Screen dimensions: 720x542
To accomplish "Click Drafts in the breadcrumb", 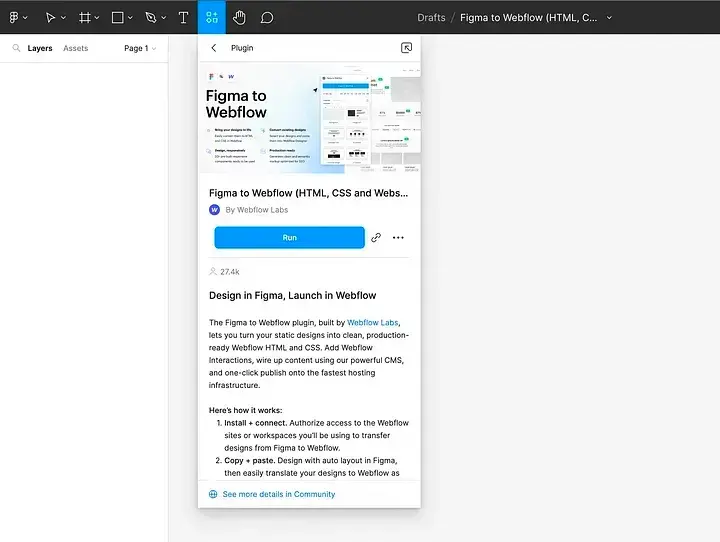I will [x=431, y=17].
